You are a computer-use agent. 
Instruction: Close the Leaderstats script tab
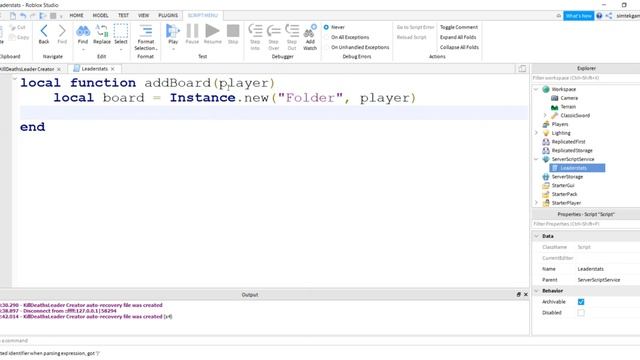tap(113, 69)
